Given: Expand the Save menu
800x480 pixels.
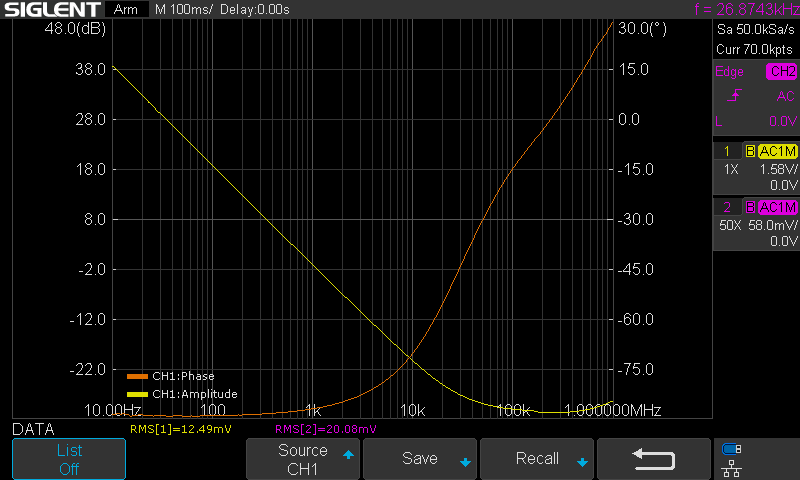Looking at the screenshot, I should [420, 459].
